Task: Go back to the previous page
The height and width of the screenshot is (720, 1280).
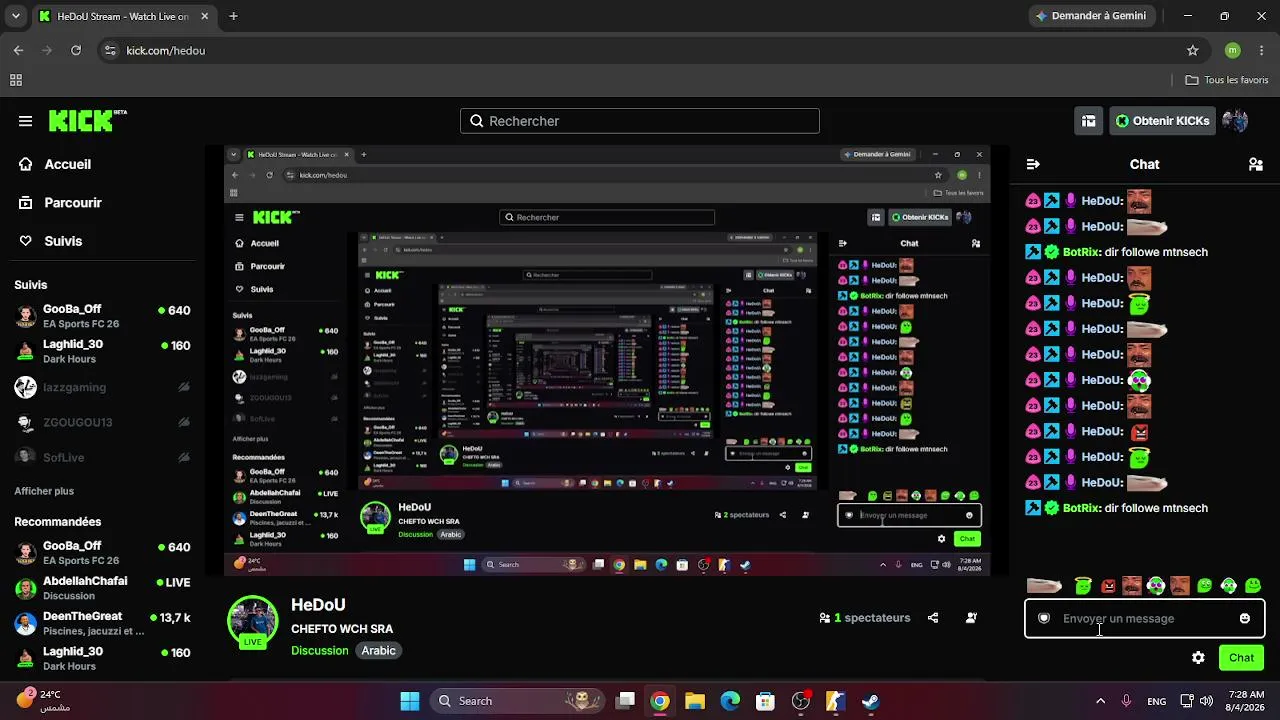Action: (18, 50)
